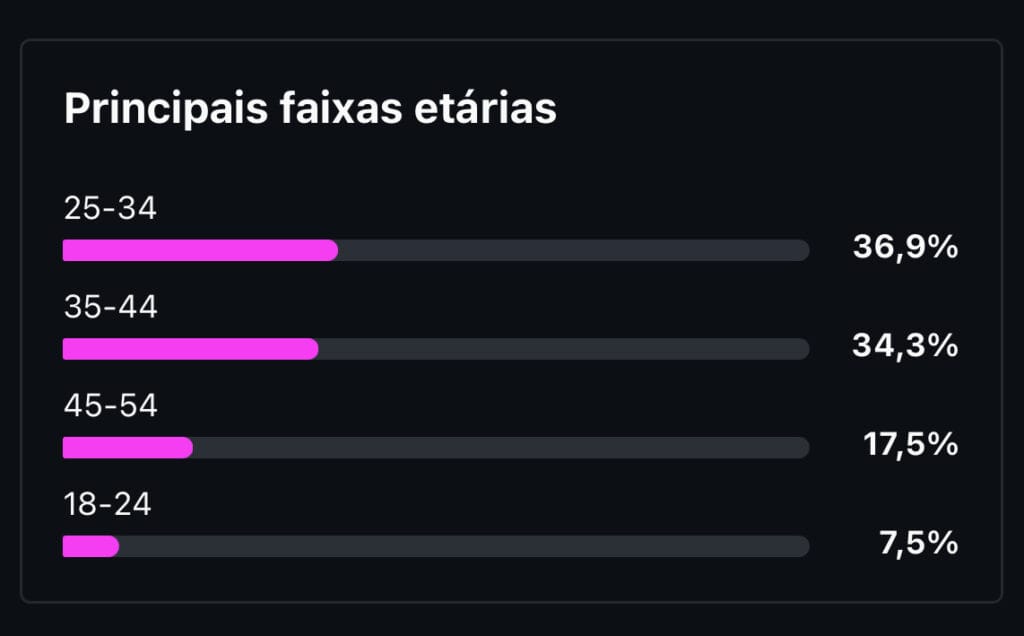The width and height of the screenshot is (1024, 636).
Task: Click the 17,5% percentage value
Action: pyautogui.click(x=910, y=444)
